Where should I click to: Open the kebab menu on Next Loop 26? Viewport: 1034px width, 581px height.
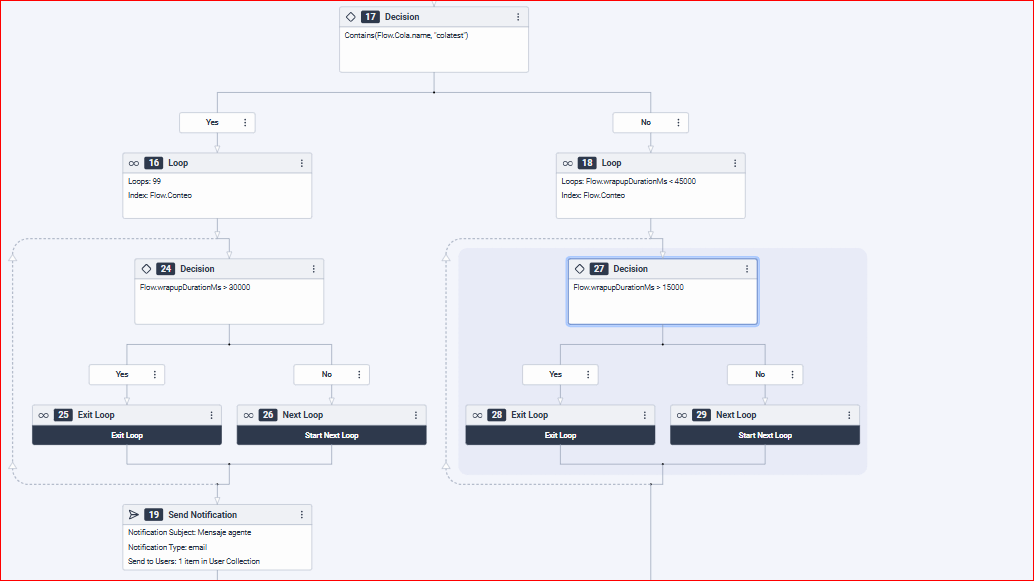point(415,415)
